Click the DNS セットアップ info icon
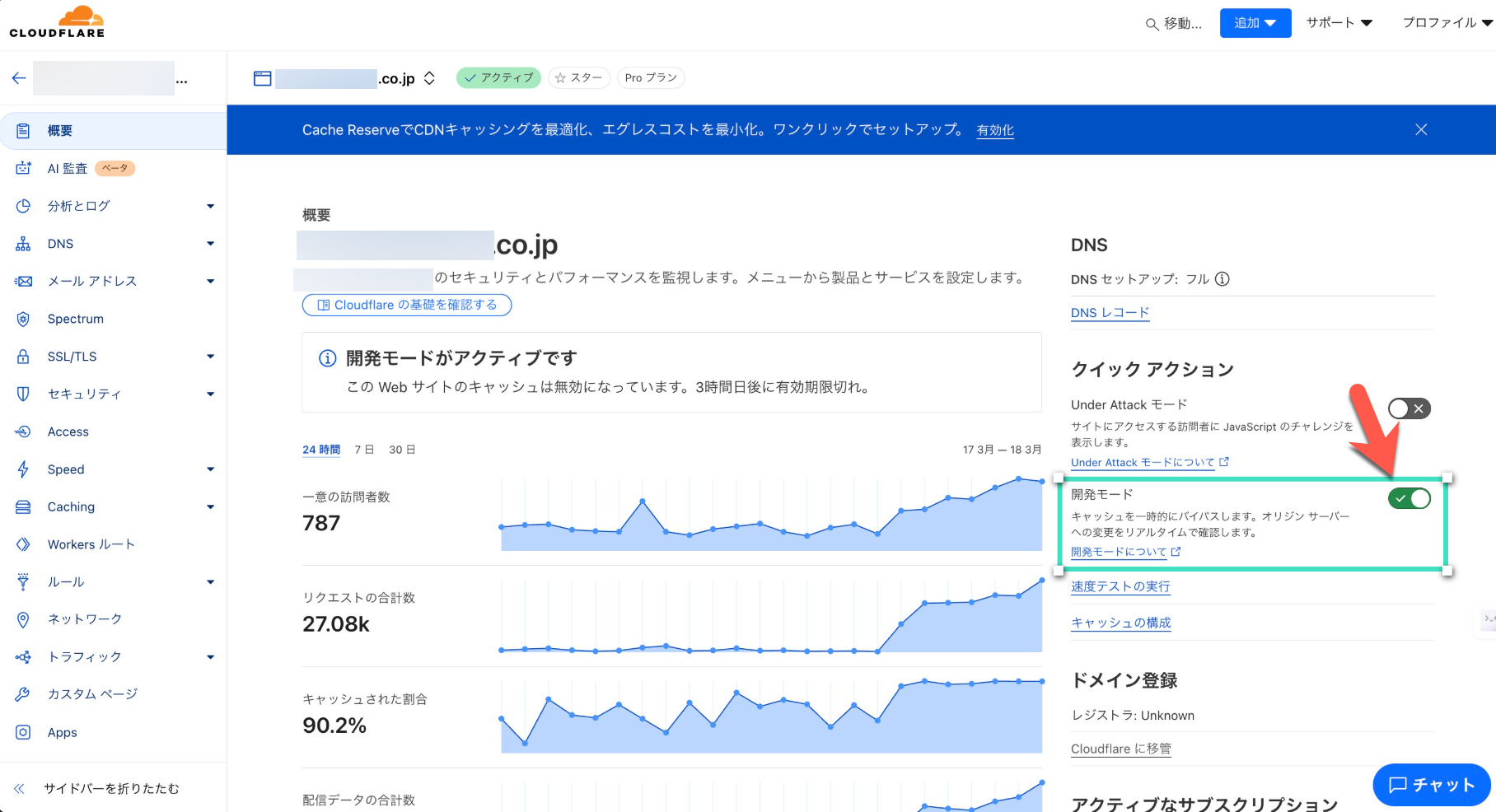Screen dimensions: 1496x812 click(1223, 278)
